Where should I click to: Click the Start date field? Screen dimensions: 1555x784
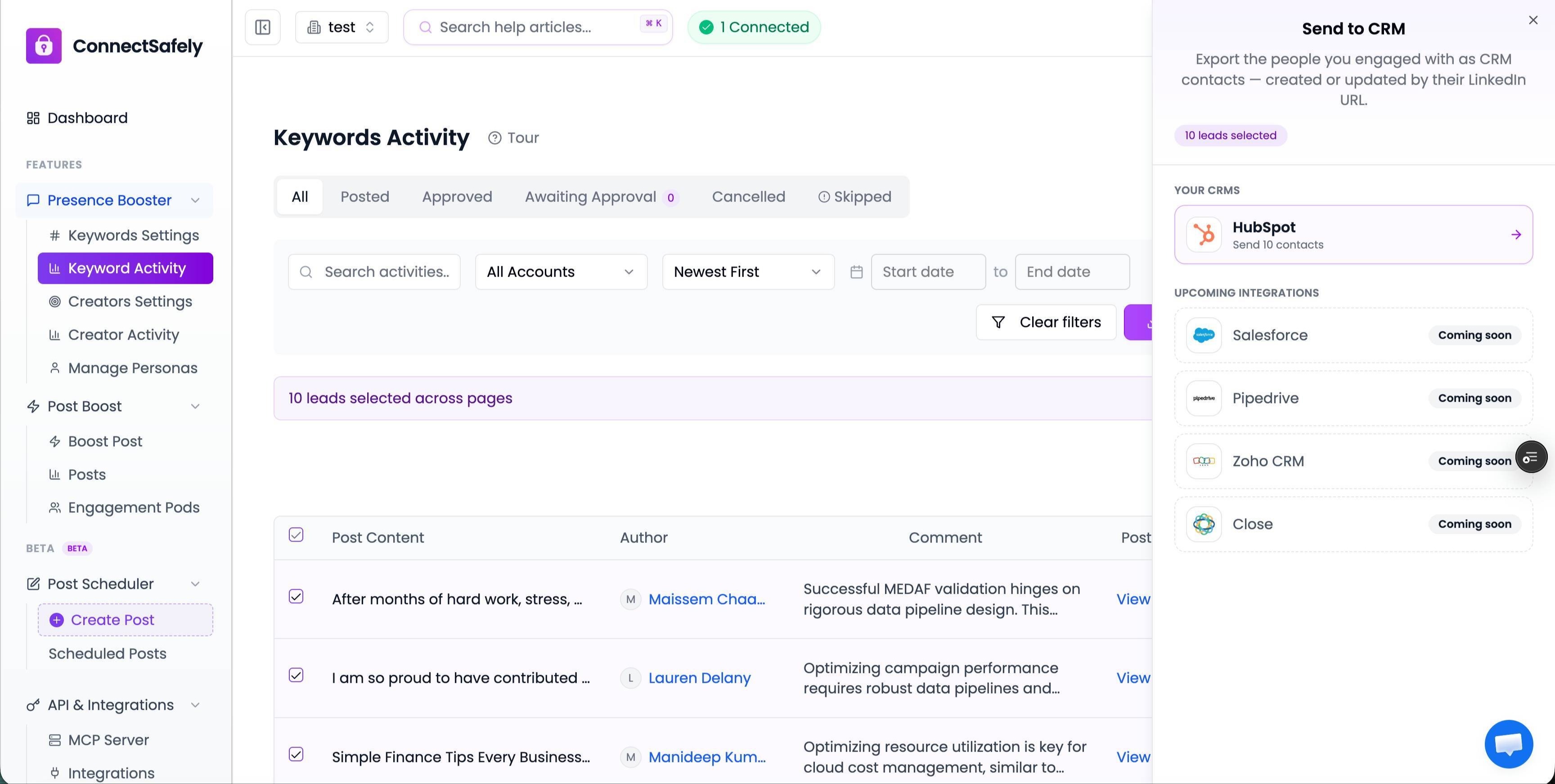click(928, 272)
